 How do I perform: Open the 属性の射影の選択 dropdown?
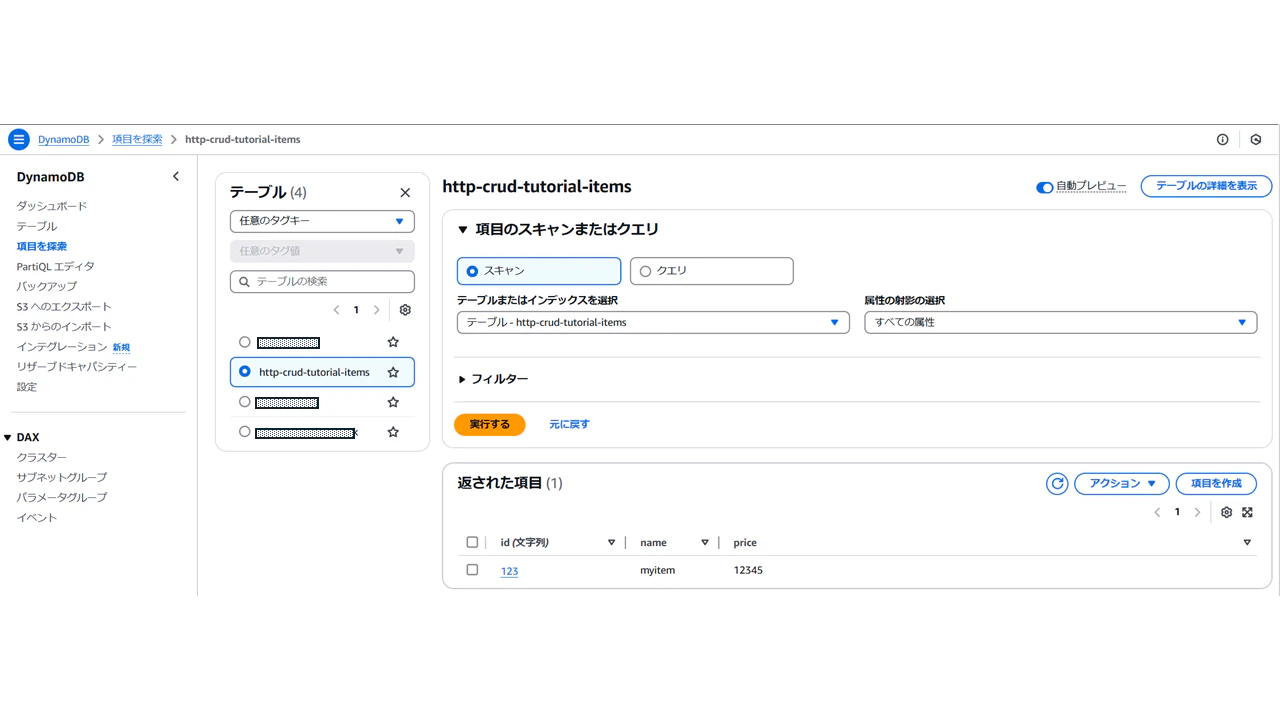(x=1061, y=323)
